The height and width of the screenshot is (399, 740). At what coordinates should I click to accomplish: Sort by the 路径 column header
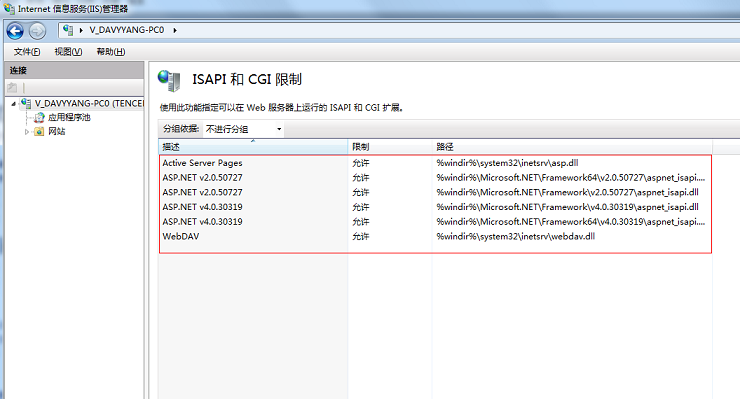pyautogui.click(x=572, y=147)
